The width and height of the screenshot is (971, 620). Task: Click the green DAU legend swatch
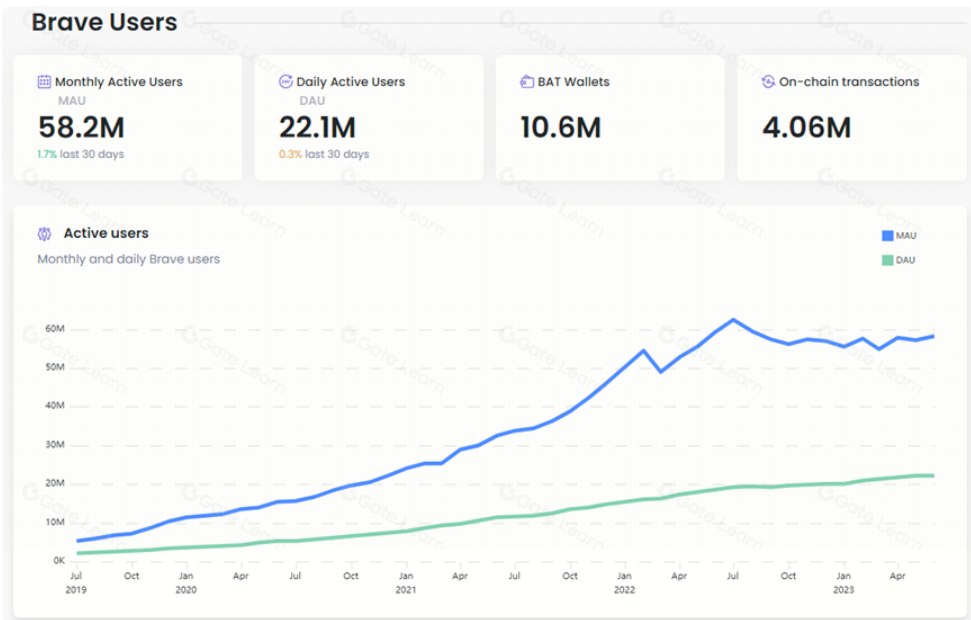coord(886,260)
